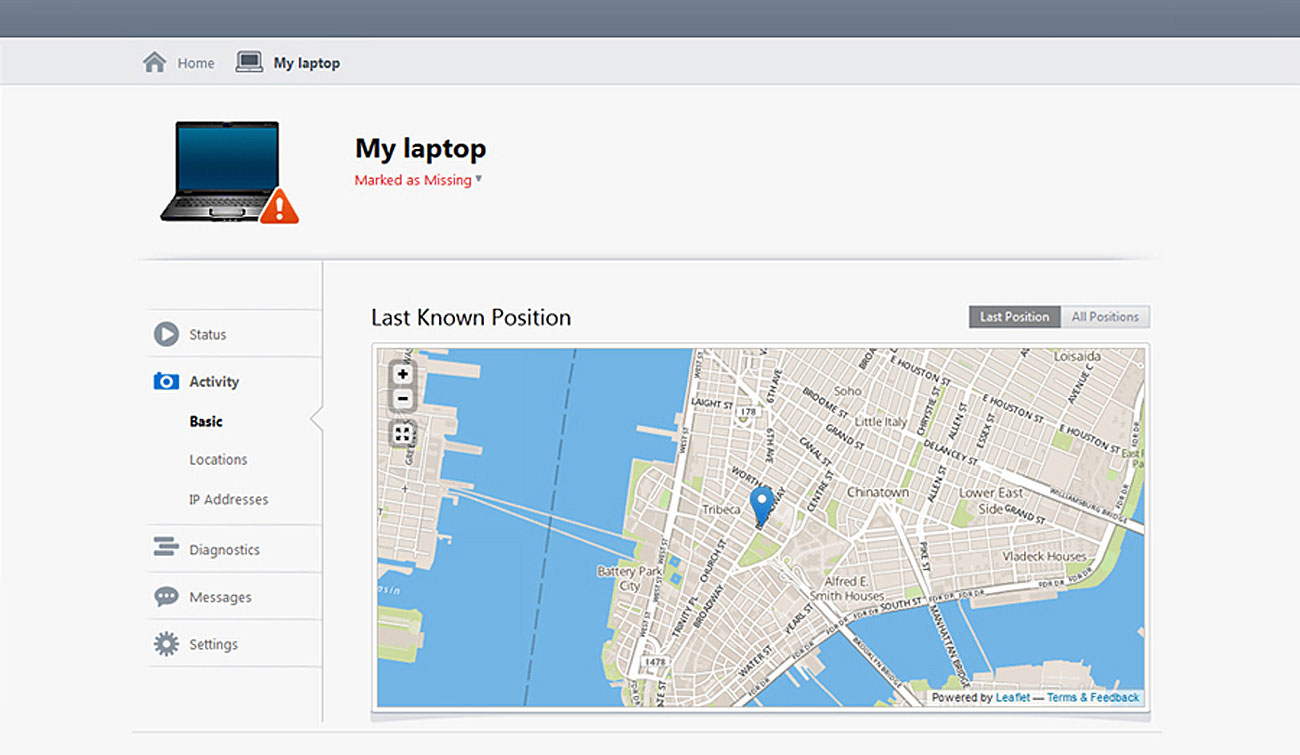1300x755 pixels.
Task: Click the Alfred E. Smith Houses label
Action: point(847,588)
